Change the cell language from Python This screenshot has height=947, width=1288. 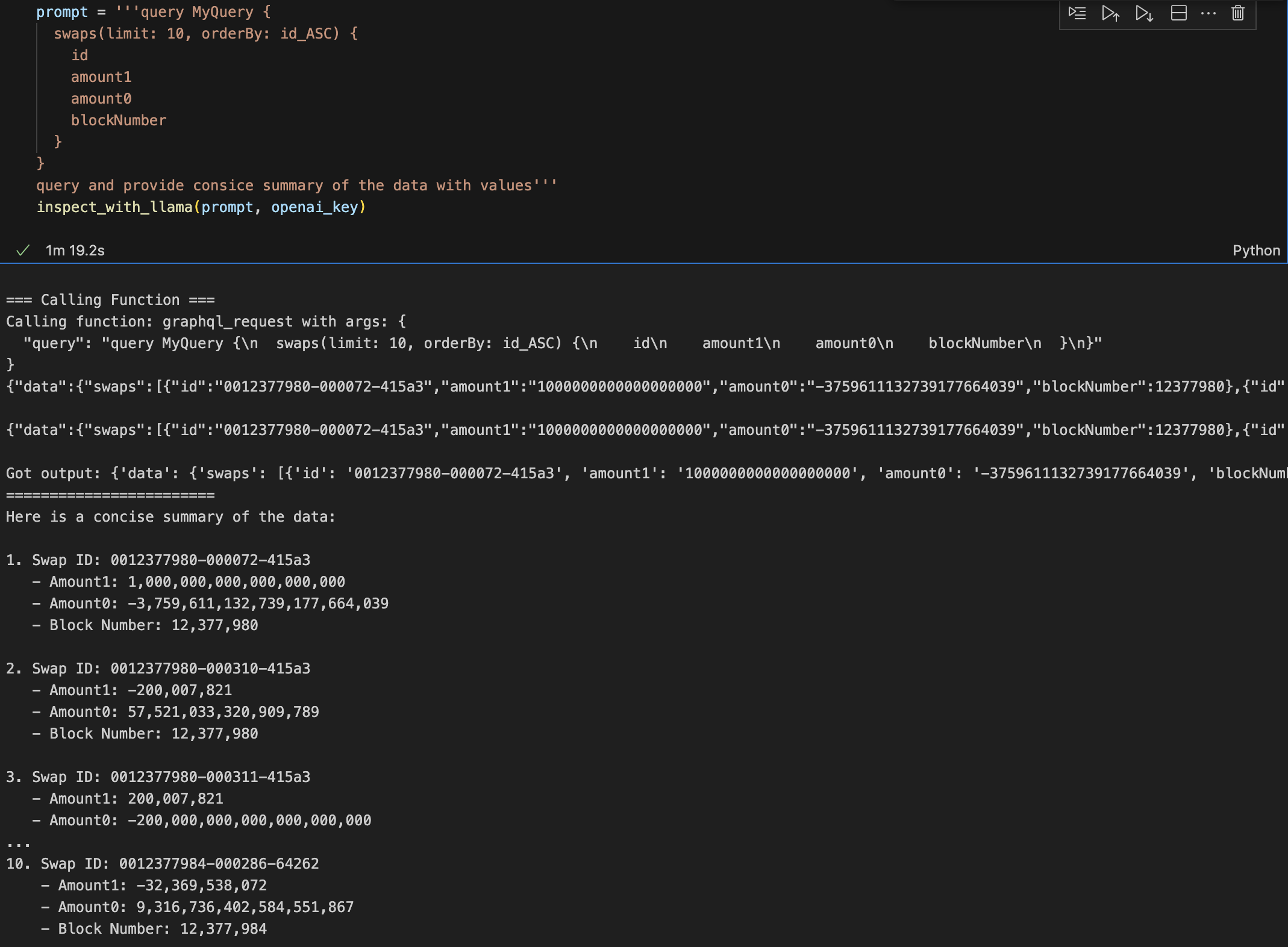(x=1255, y=251)
